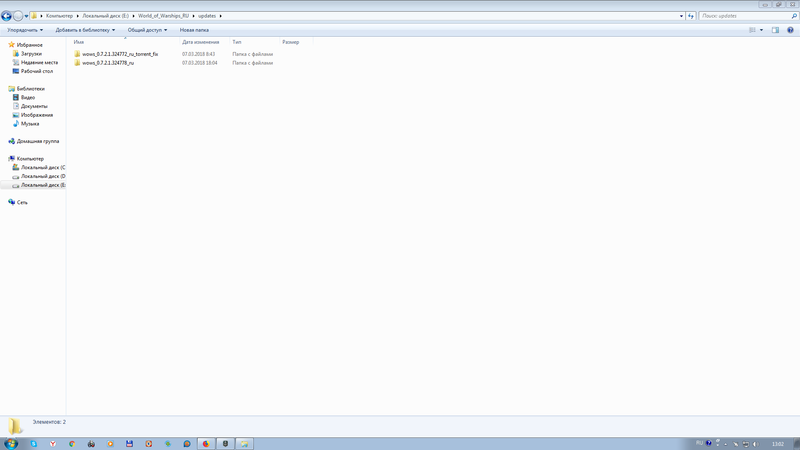Open Музыка library

30,123
